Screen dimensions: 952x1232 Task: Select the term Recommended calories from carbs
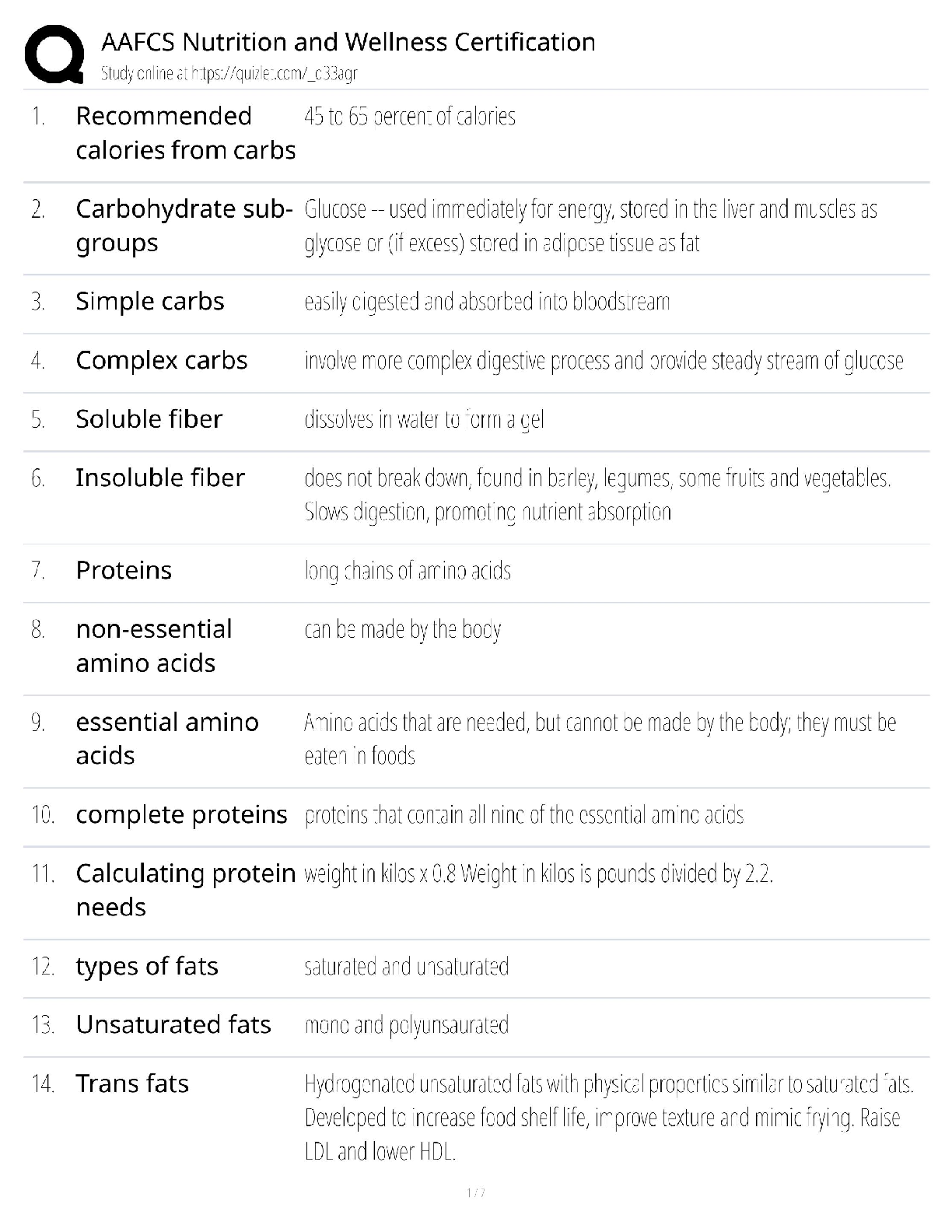point(185,133)
